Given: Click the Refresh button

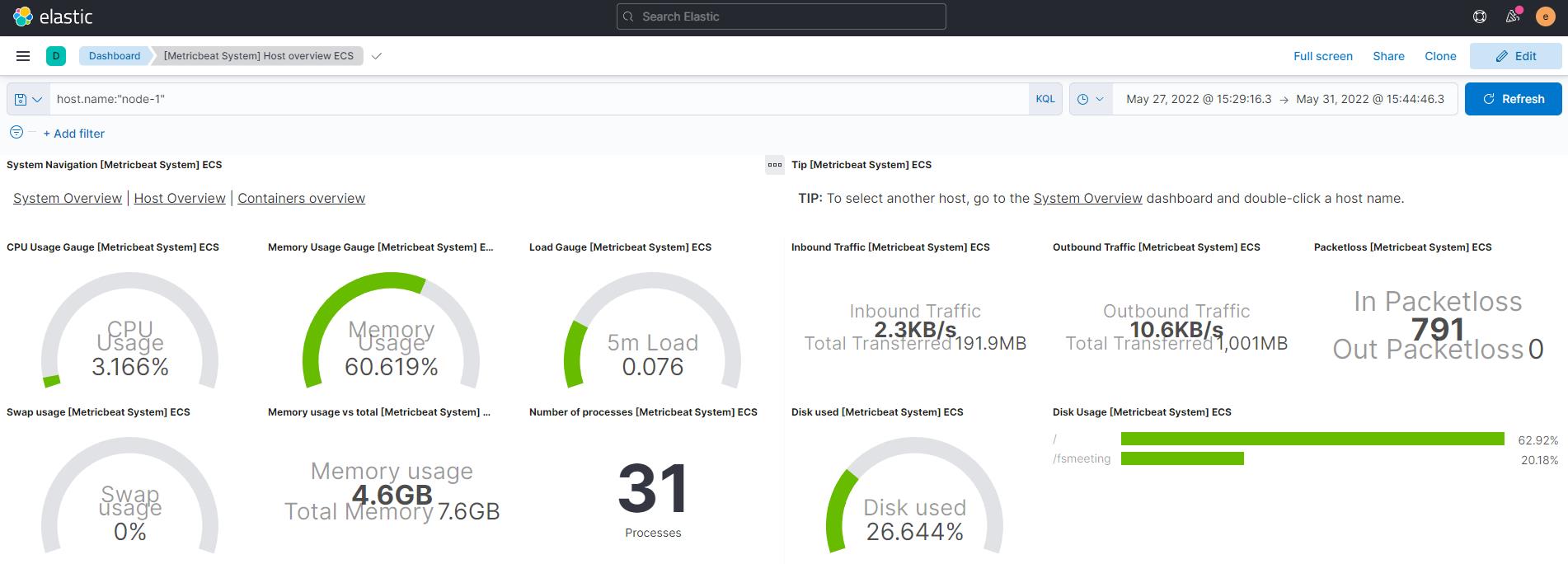Looking at the screenshot, I should 1513,99.
